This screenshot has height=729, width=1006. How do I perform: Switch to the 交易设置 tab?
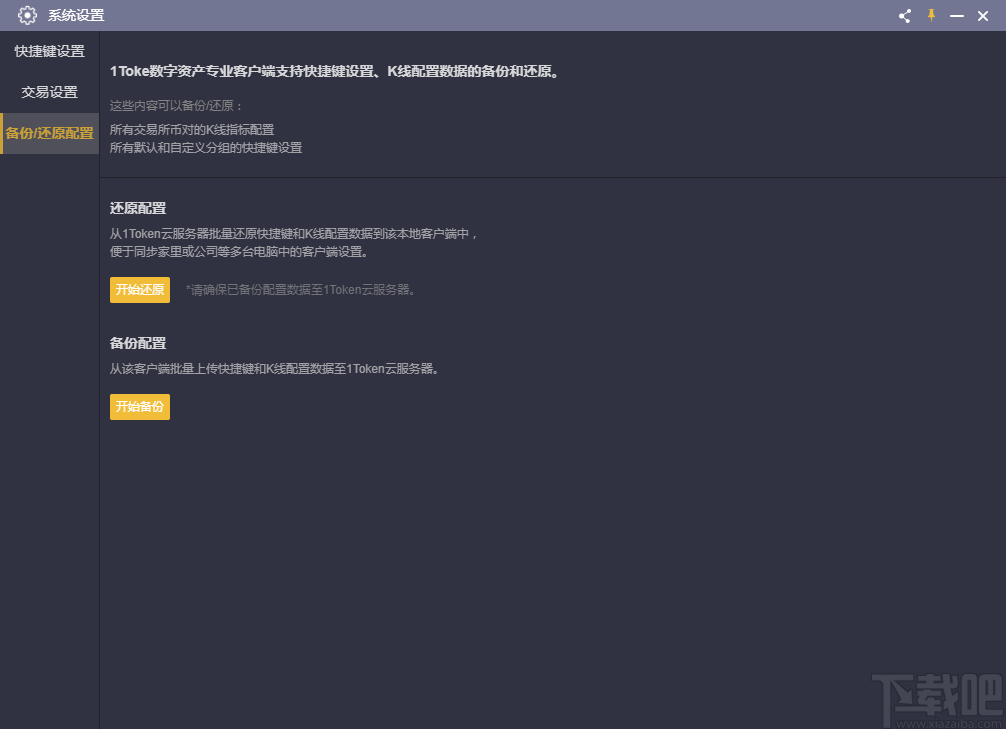(49, 92)
